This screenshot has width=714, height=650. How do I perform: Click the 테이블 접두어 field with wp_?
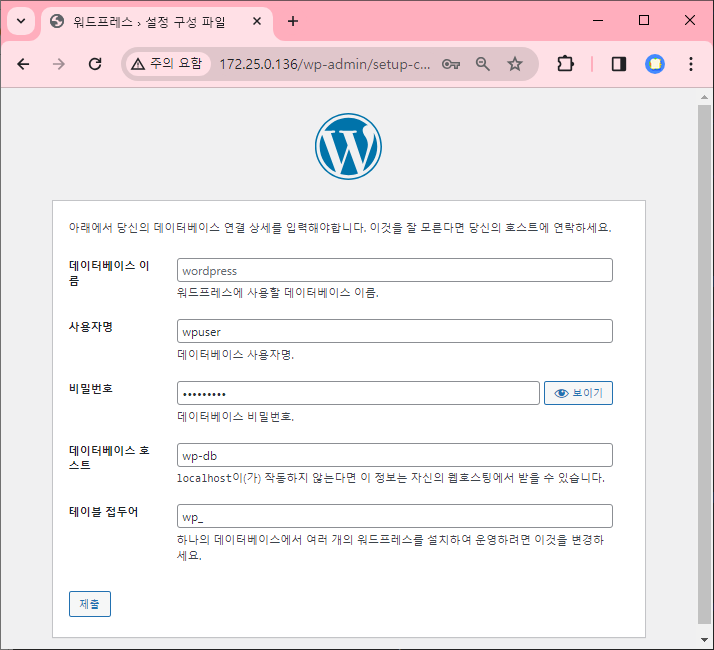(395, 516)
